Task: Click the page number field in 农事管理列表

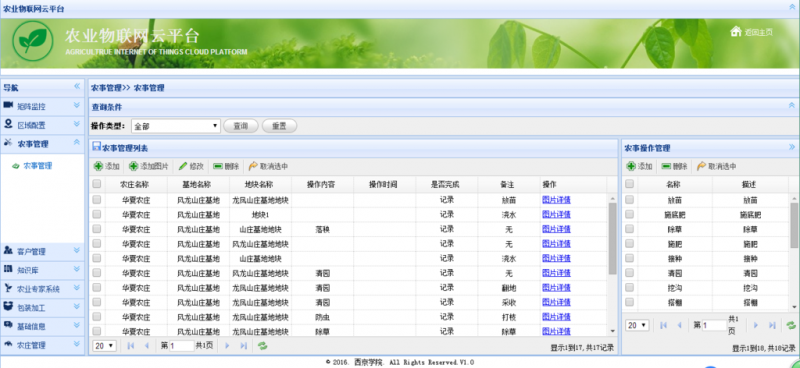Action: pyautogui.click(x=182, y=346)
